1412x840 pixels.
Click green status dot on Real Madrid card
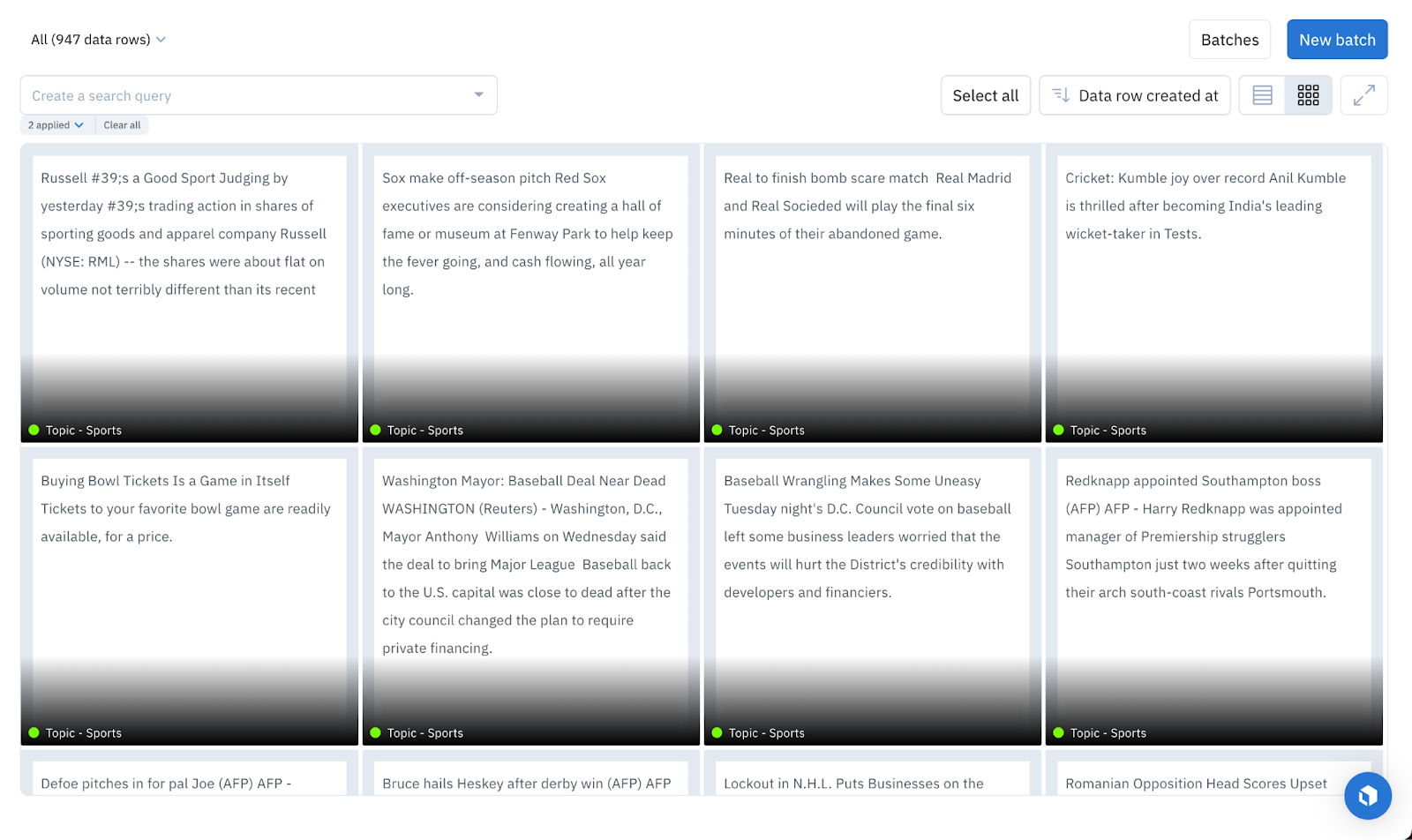tap(717, 430)
